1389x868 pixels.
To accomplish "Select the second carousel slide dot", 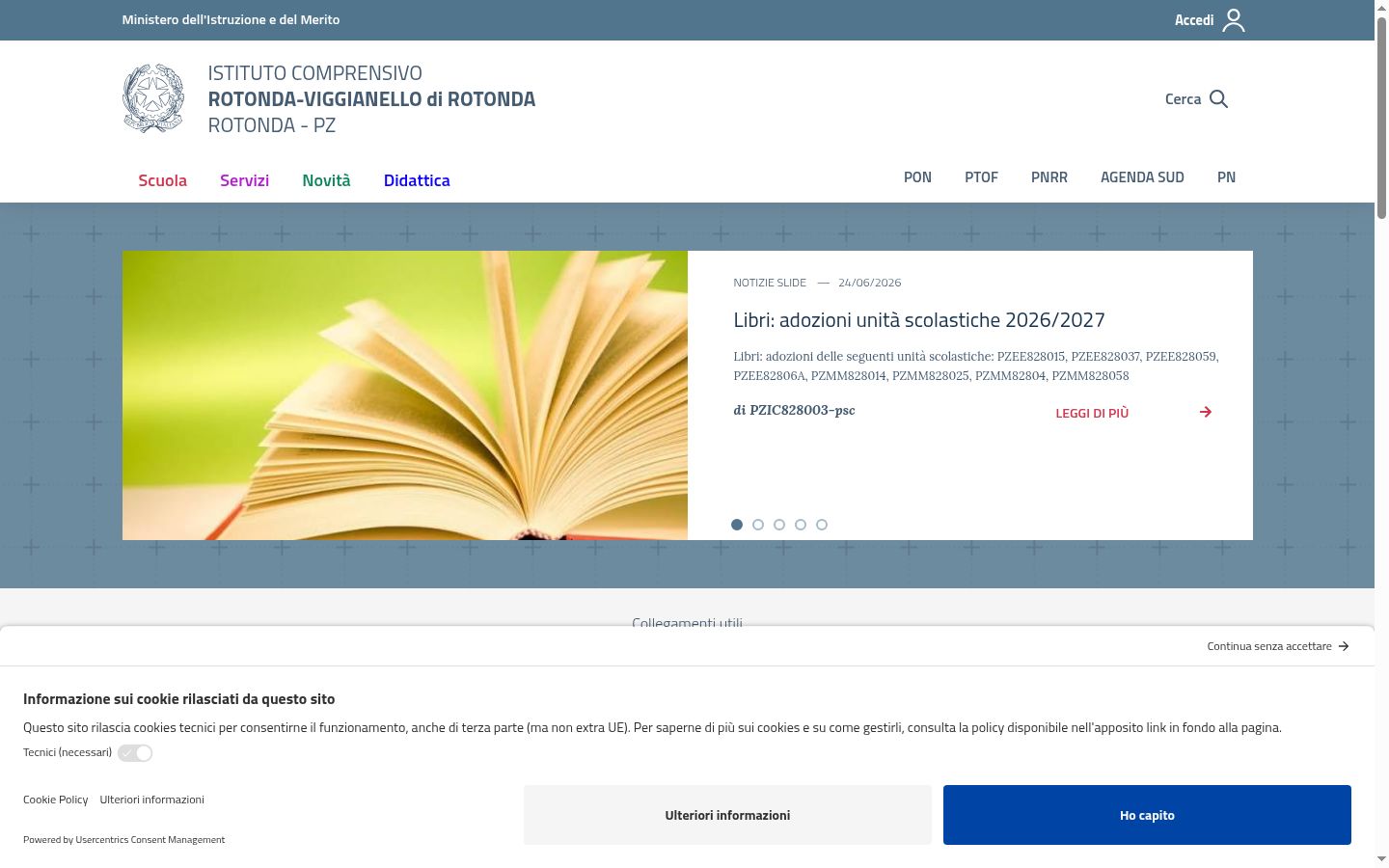I will [x=758, y=525].
